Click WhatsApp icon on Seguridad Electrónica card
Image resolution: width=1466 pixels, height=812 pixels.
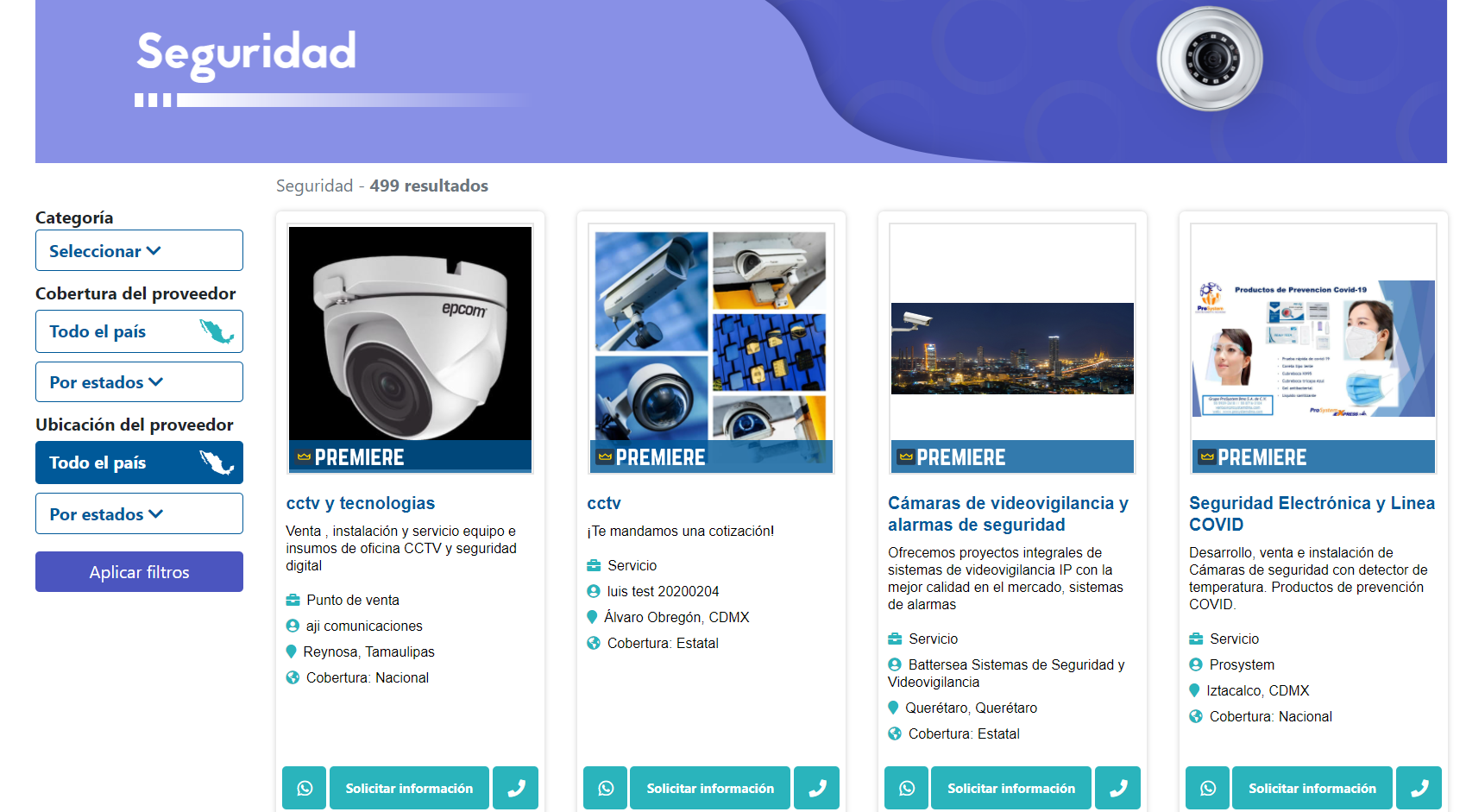coord(1208,788)
